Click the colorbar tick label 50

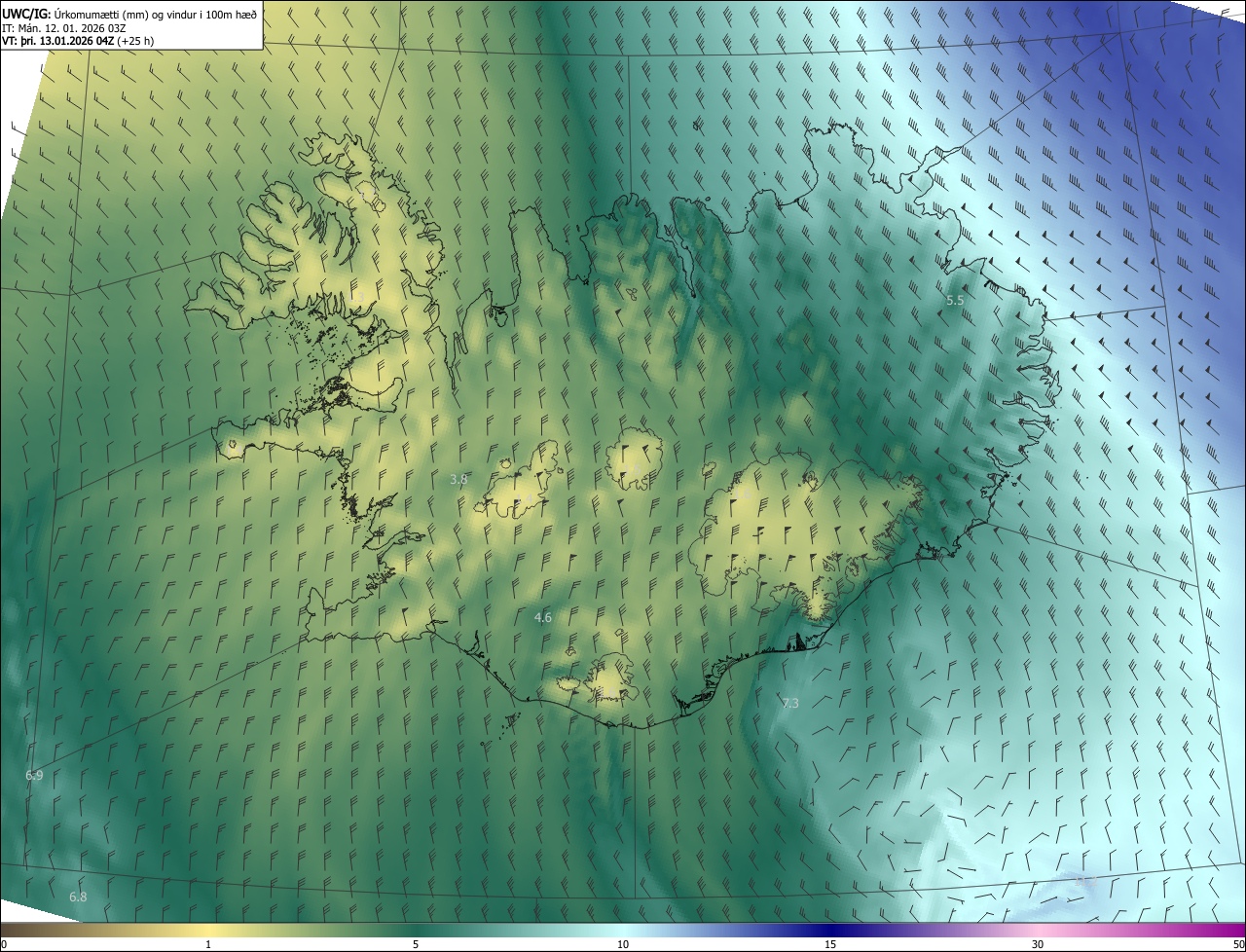tap(1238, 945)
